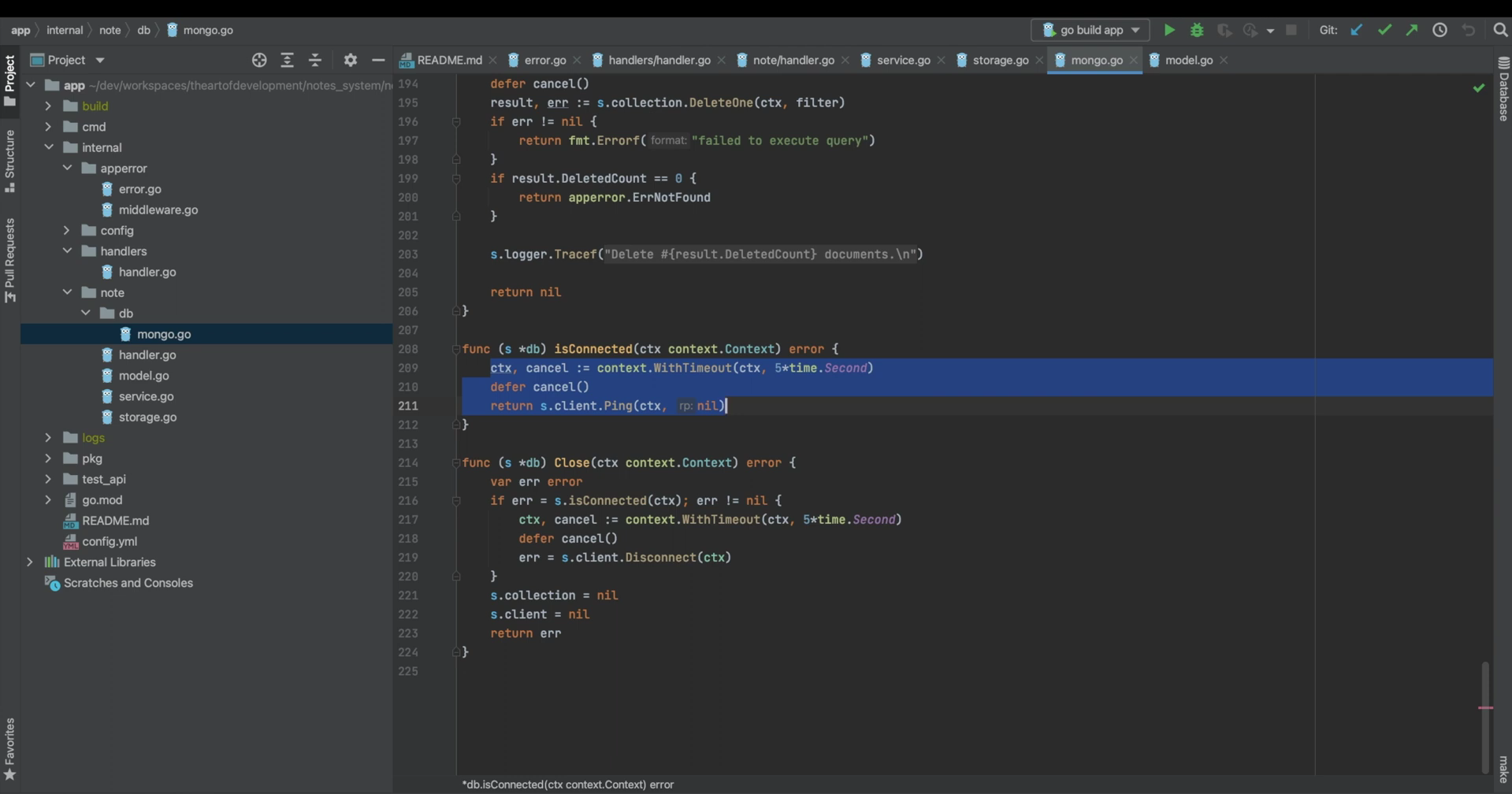Expand External Libraries node
The height and width of the screenshot is (794, 1512).
30,562
